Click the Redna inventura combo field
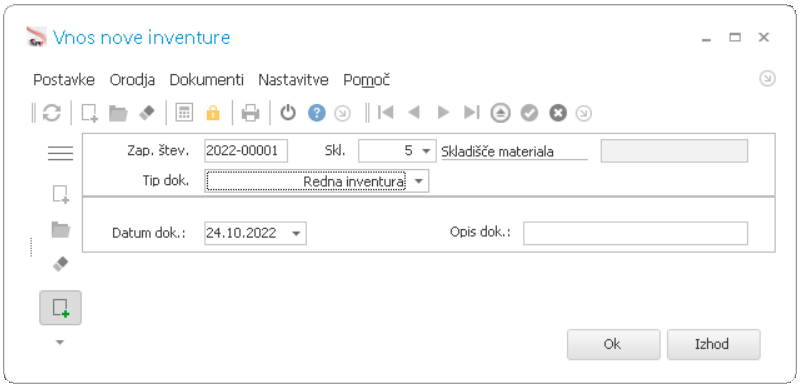Image resolution: width=800 pixels, height=389 pixels. tap(316, 182)
